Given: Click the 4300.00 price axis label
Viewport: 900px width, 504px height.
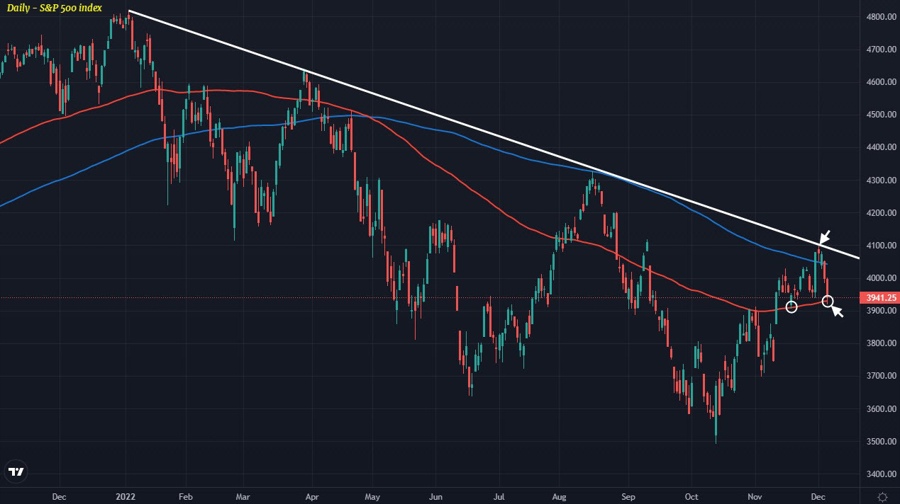Looking at the screenshot, I should coord(881,180).
